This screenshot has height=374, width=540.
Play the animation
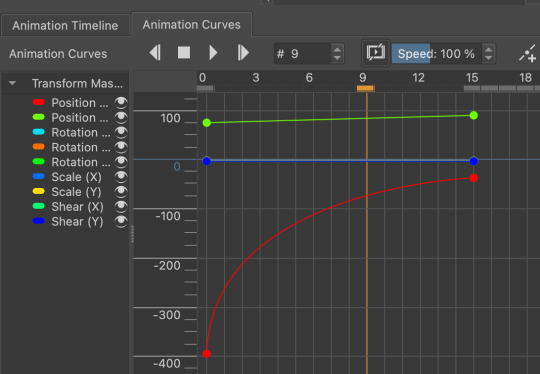click(213, 53)
